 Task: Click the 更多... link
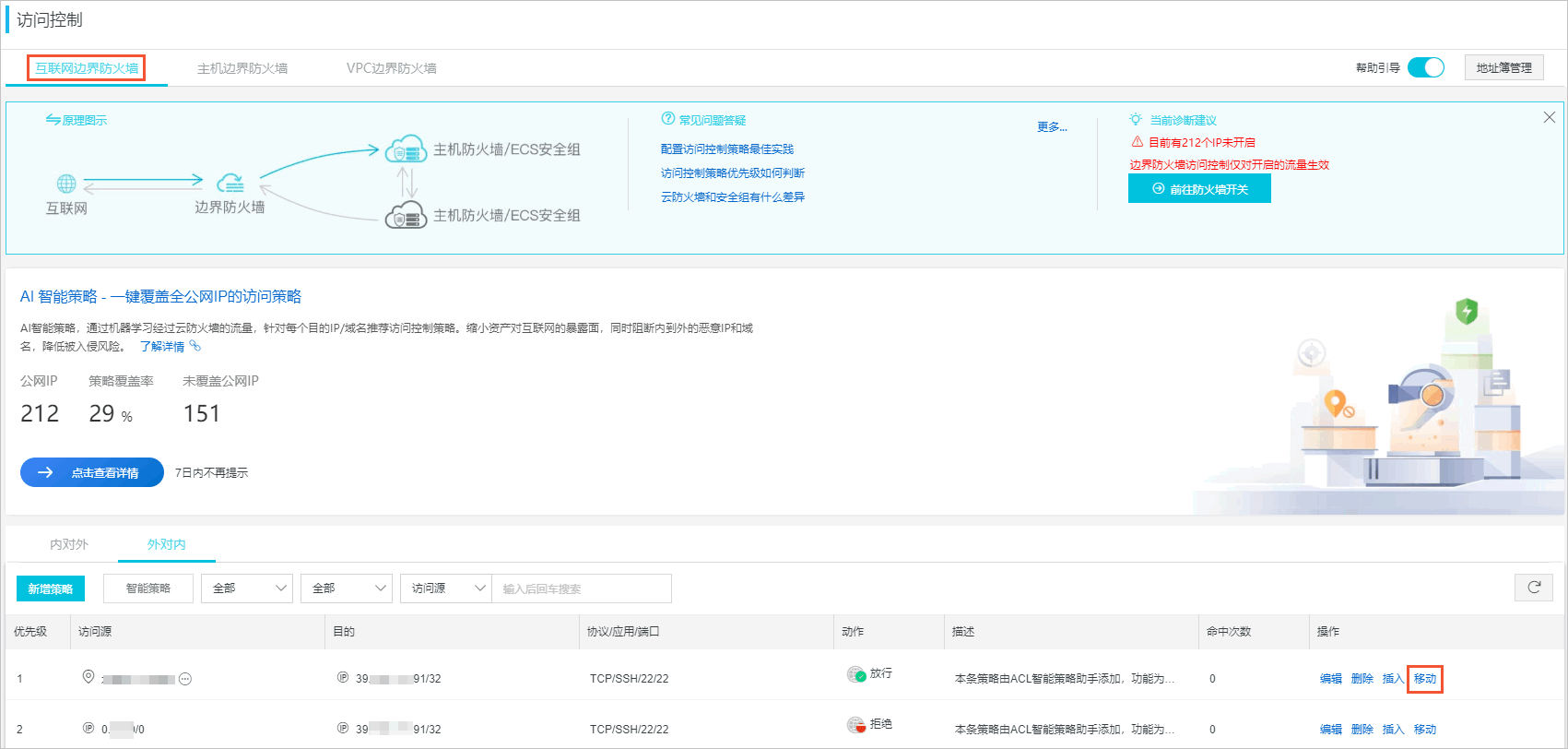click(1052, 127)
